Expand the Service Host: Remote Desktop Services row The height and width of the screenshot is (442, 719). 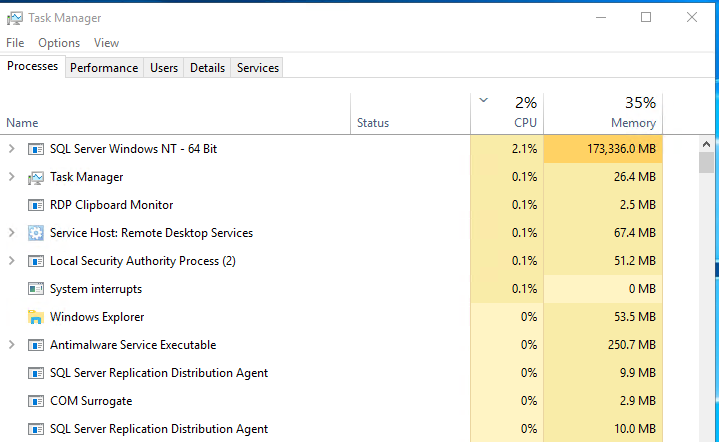click(11, 233)
